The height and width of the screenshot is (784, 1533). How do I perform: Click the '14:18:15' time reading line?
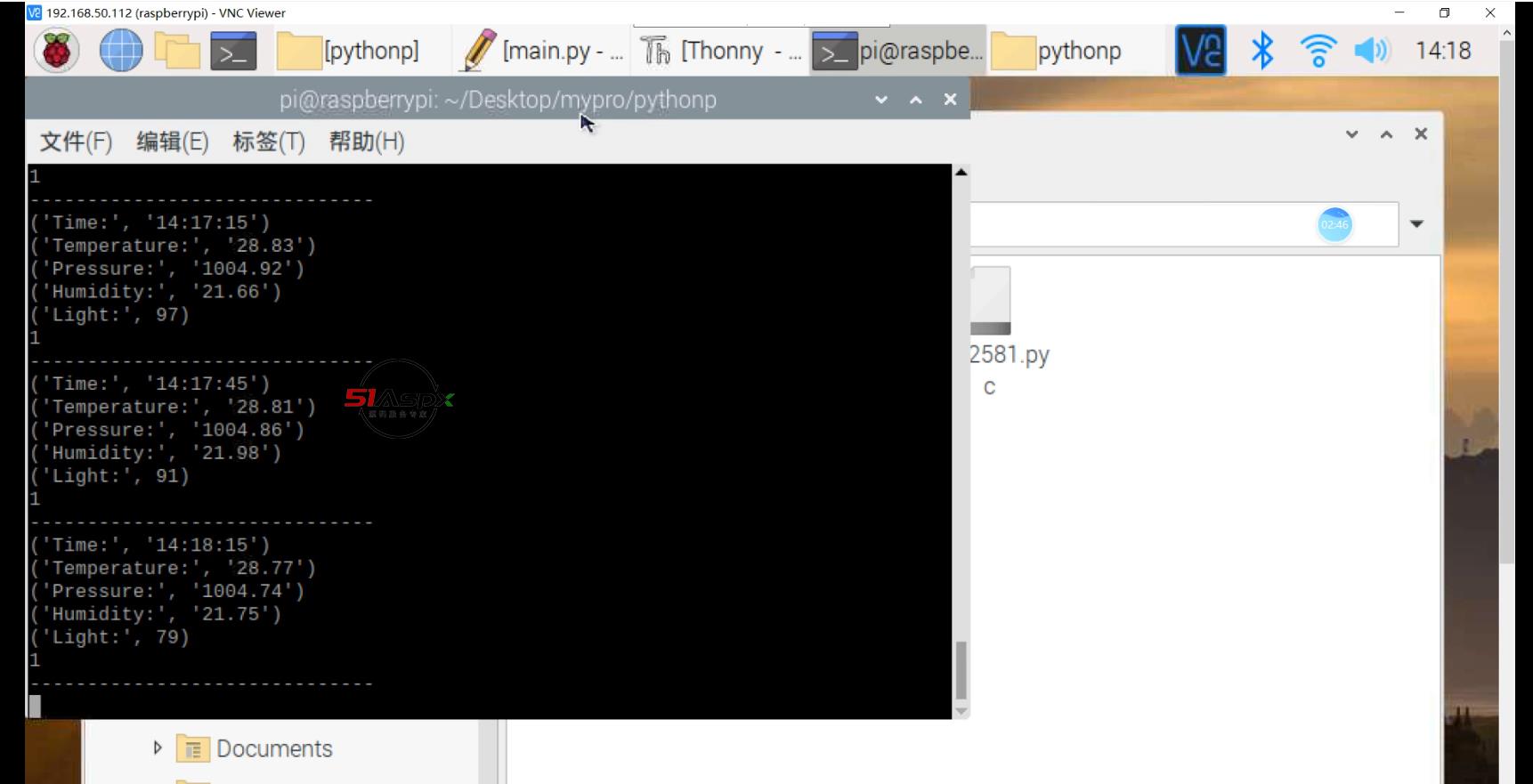point(150,545)
